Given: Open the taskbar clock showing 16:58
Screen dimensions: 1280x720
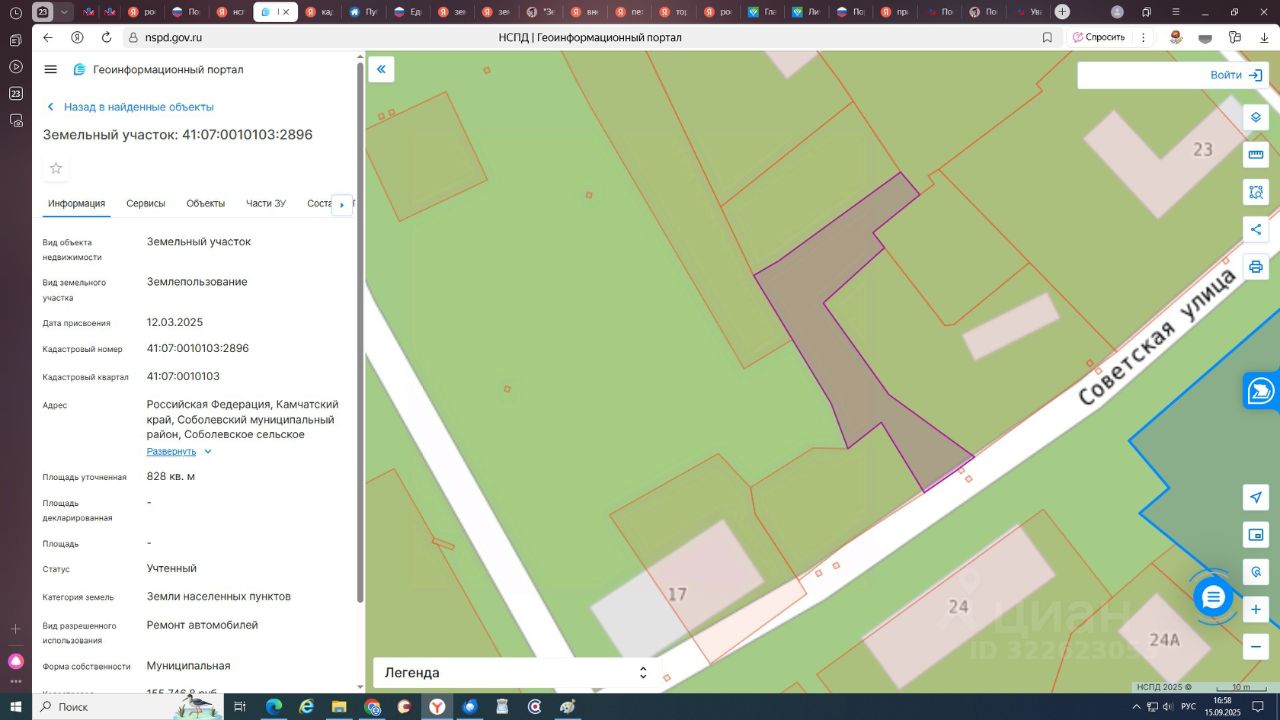Looking at the screenshot, I should [x=1223, y=707].
